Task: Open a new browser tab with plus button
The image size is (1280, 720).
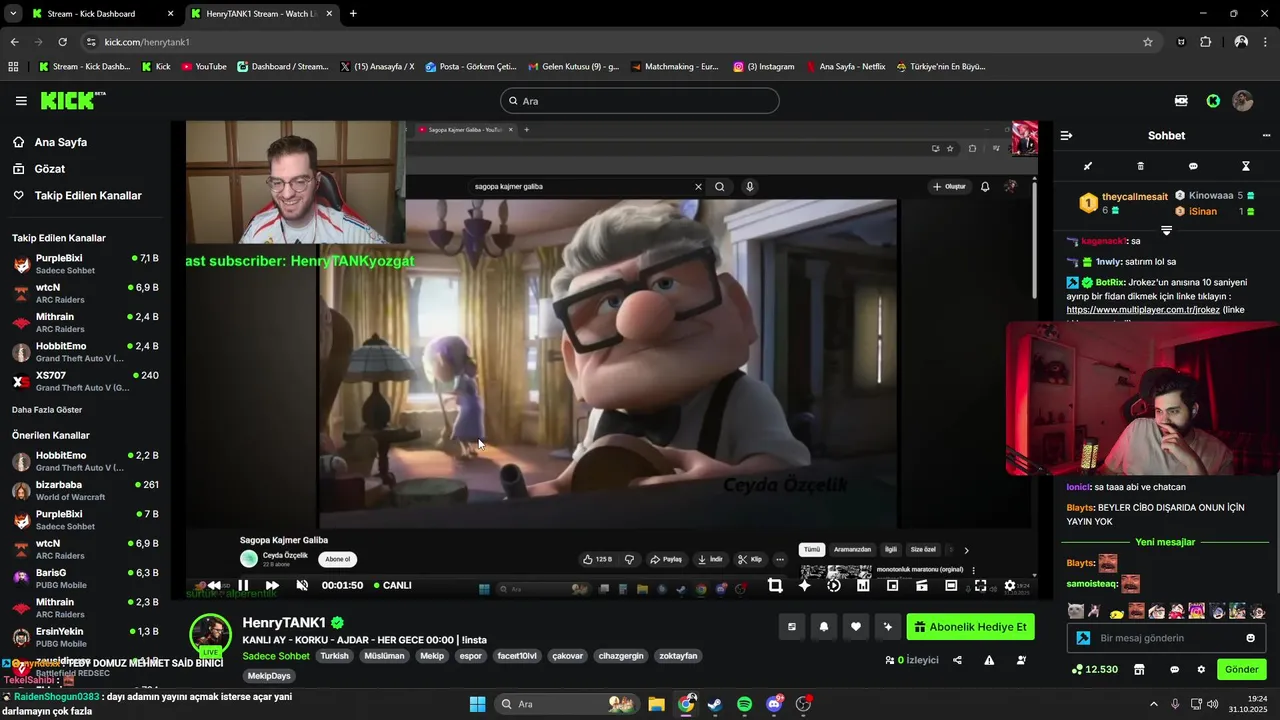Action: pyautogui.click(x=353, y=14)
